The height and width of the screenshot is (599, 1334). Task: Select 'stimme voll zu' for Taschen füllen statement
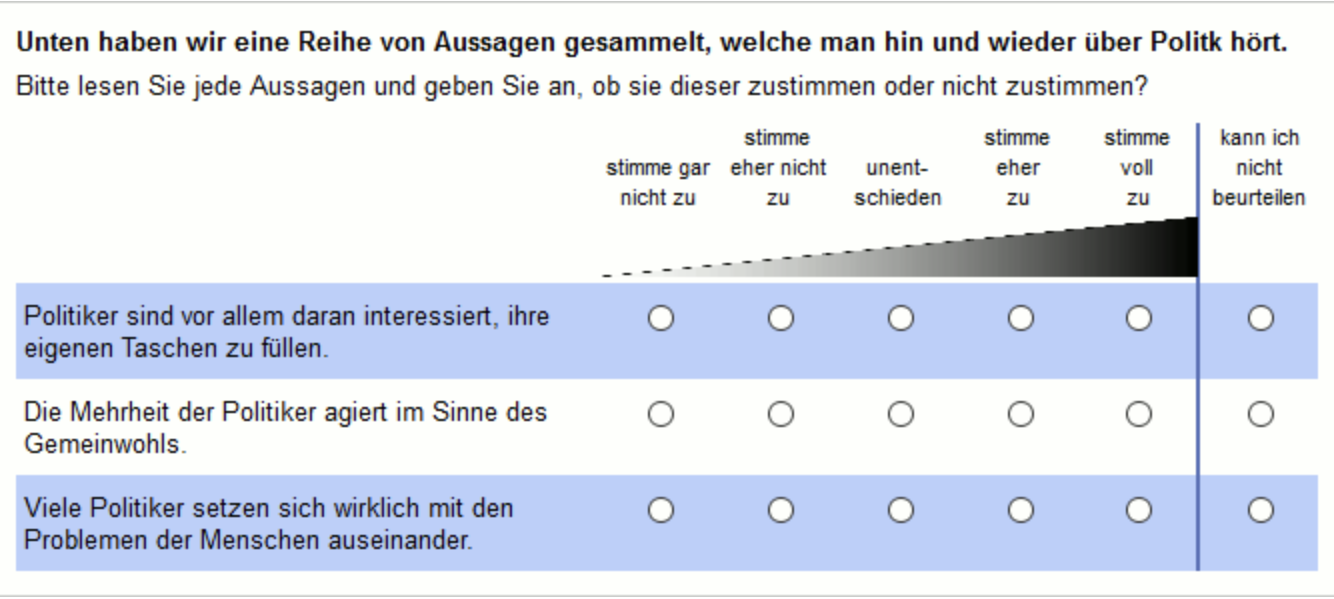pos(1139,318)
